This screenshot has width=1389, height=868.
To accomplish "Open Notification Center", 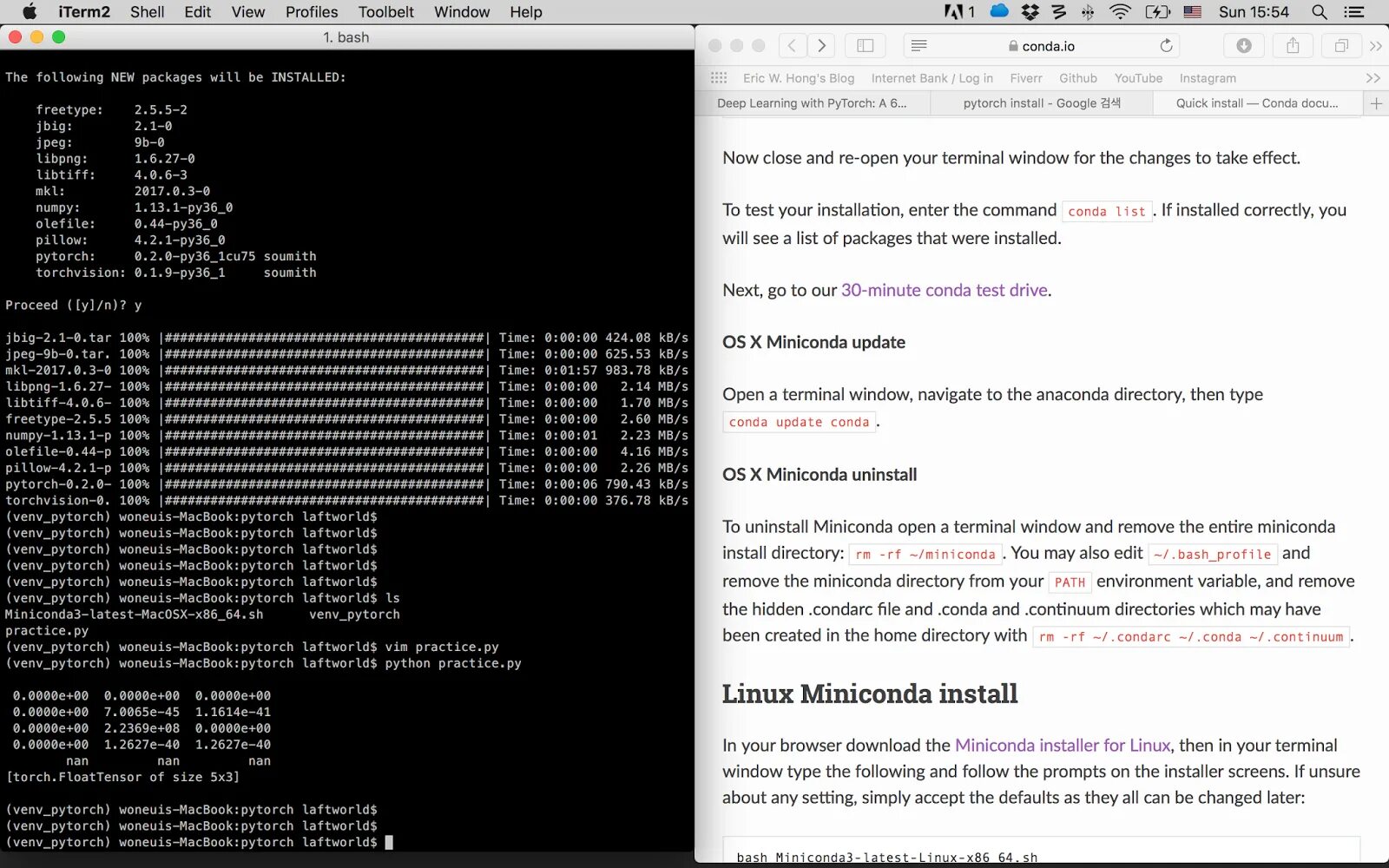I will click(x=1354, y=12).
